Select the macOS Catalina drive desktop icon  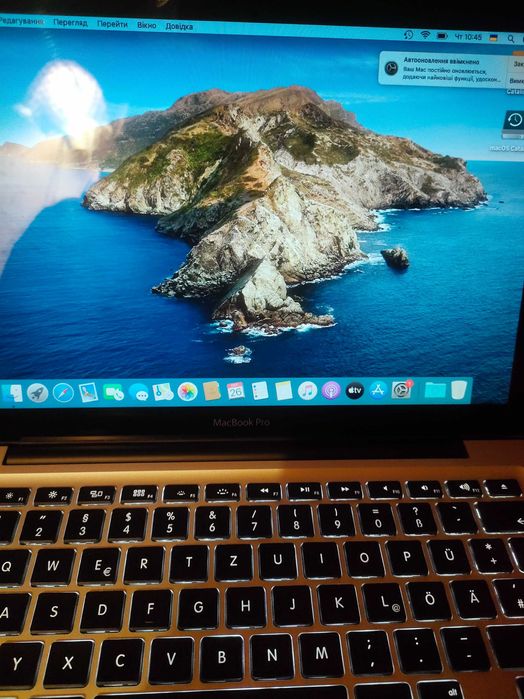point(512,125)
